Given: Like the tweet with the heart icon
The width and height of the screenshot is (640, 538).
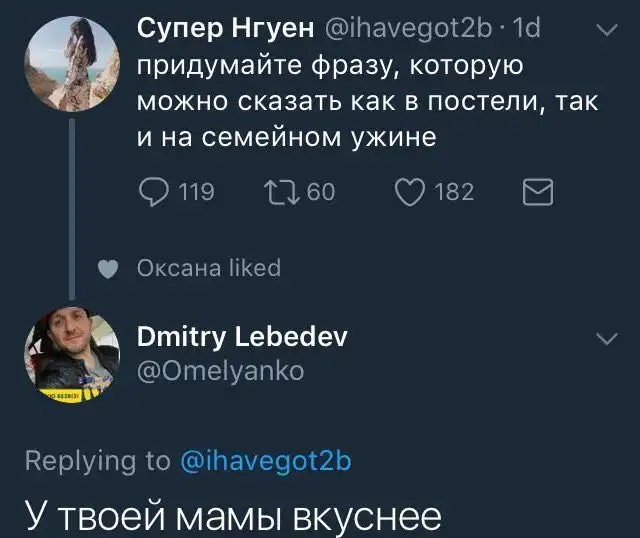Looking at the screenshot, I should click(x=410, y=191).
